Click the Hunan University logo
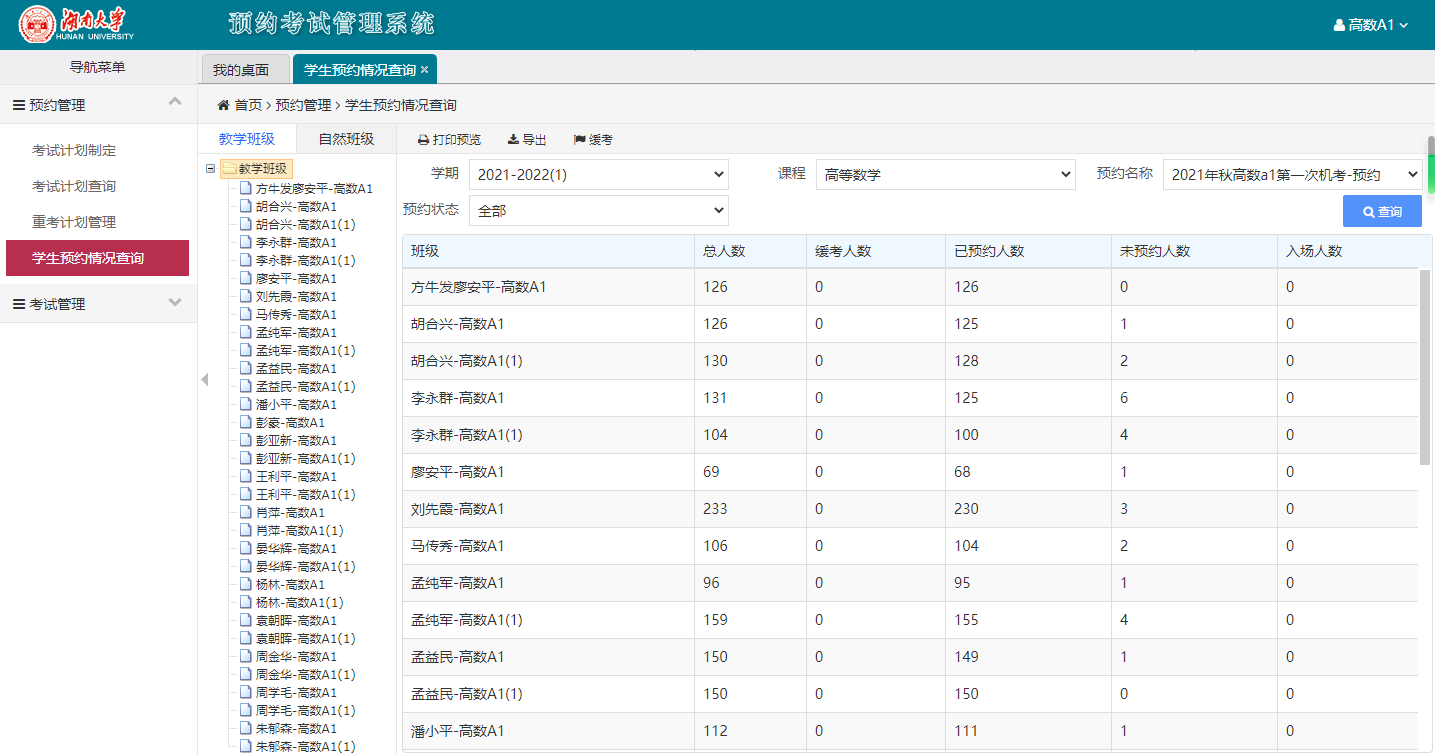This screenshot has height=755, width=1435. [39, 25]
